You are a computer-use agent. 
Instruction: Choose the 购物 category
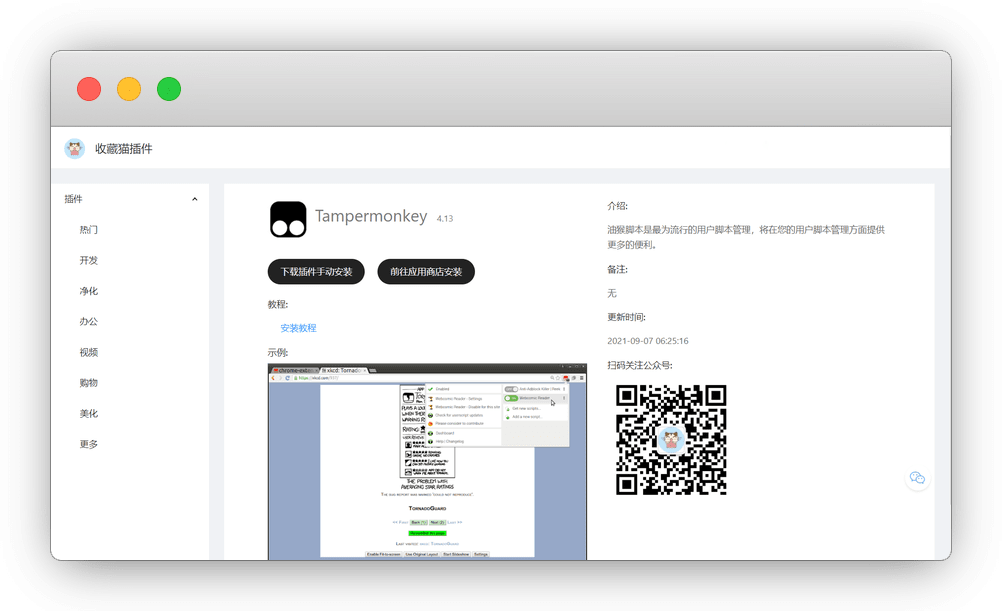coord(89,383)
